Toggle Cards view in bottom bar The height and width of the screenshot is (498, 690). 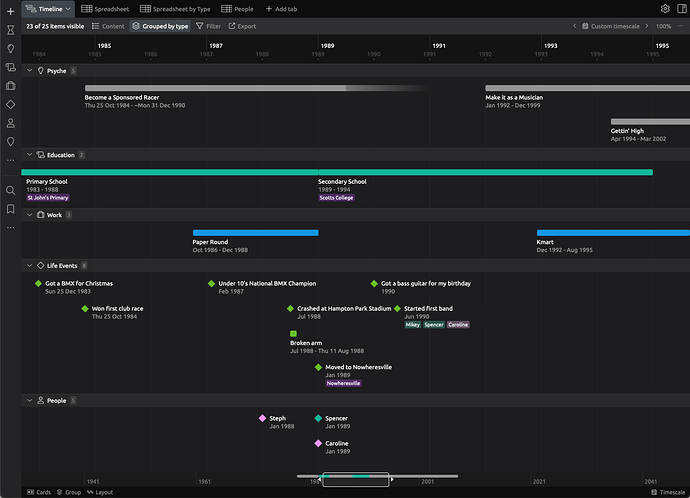pyautogui.click(x=39, y=492)
